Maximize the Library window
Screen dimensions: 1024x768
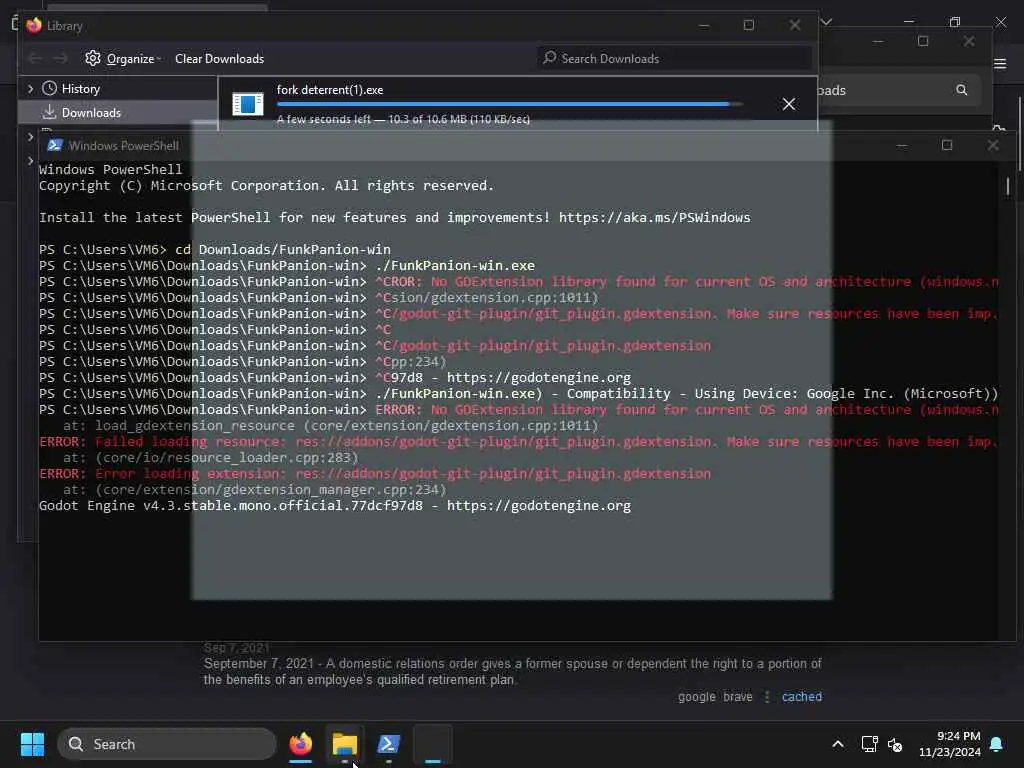748,25
